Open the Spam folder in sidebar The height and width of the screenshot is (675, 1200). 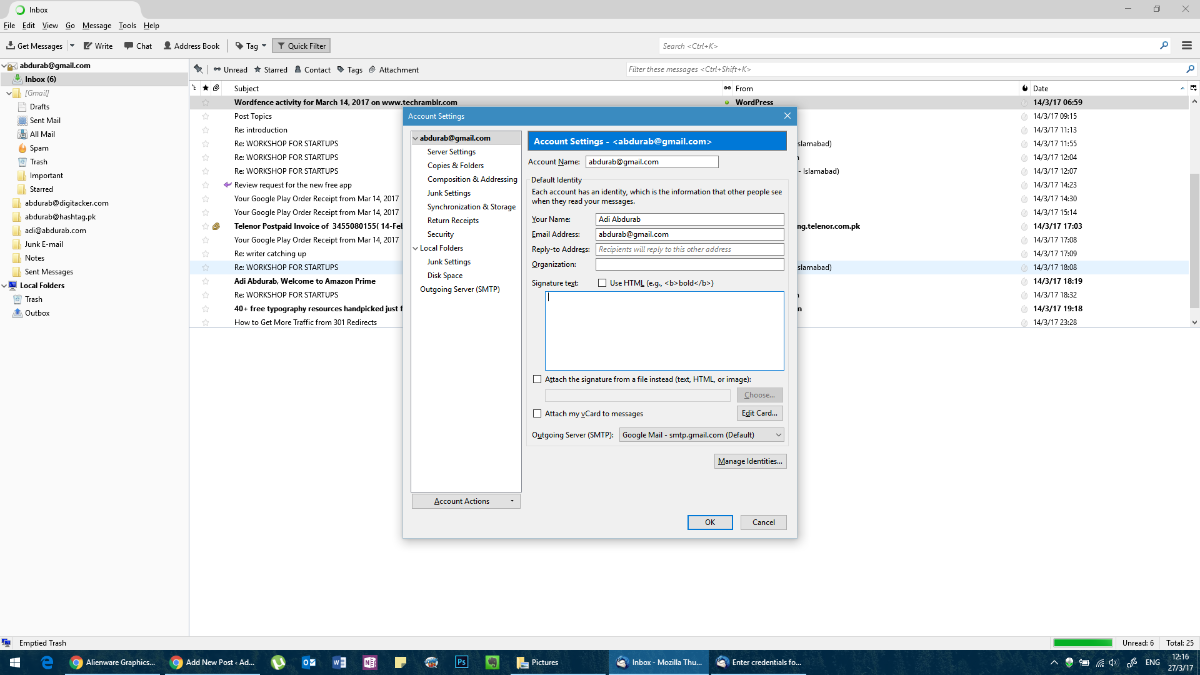pyautogui.click(x=38, y=148)
